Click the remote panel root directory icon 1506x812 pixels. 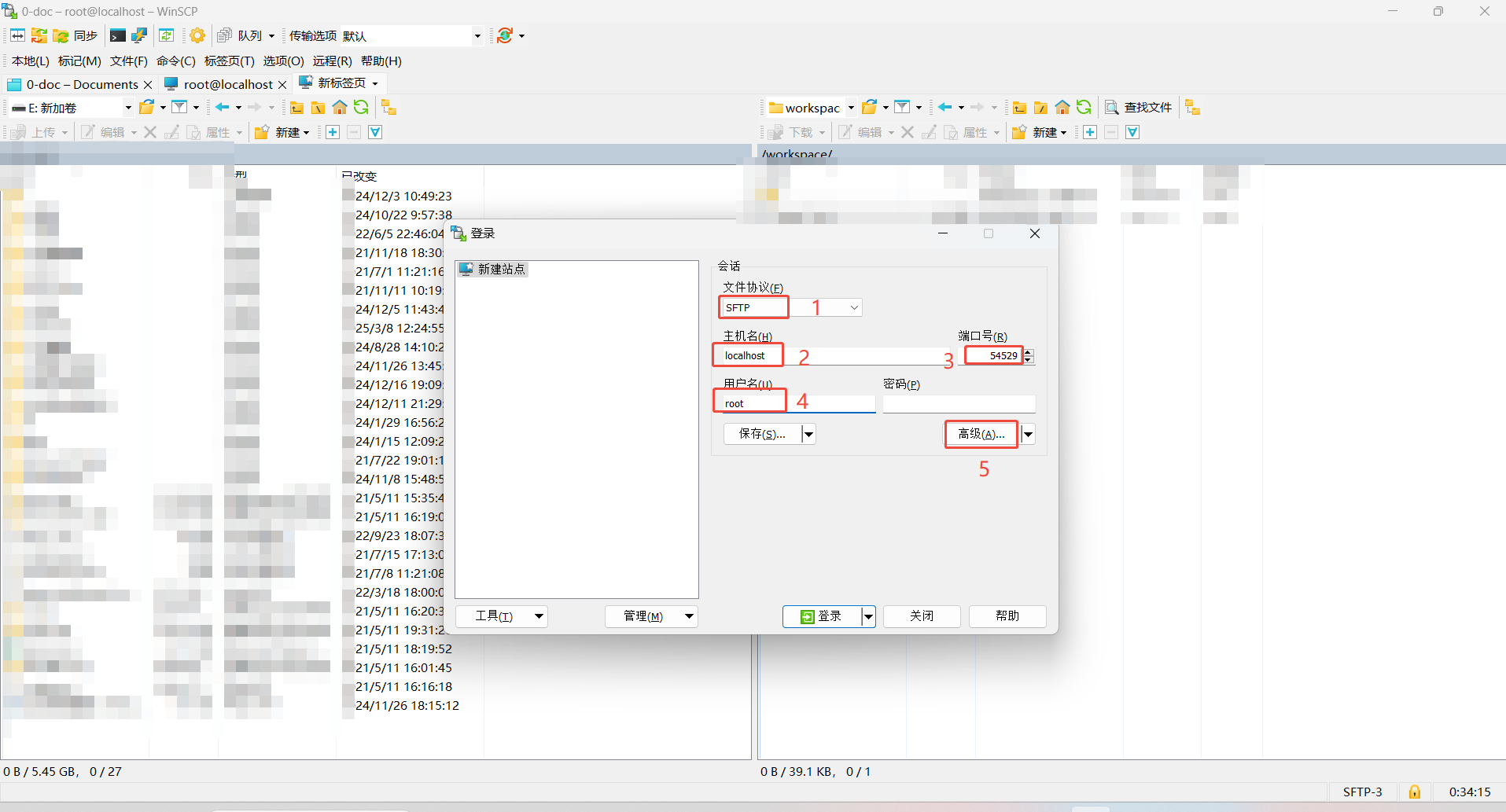pyautogui.click(x=1040, y=108)
